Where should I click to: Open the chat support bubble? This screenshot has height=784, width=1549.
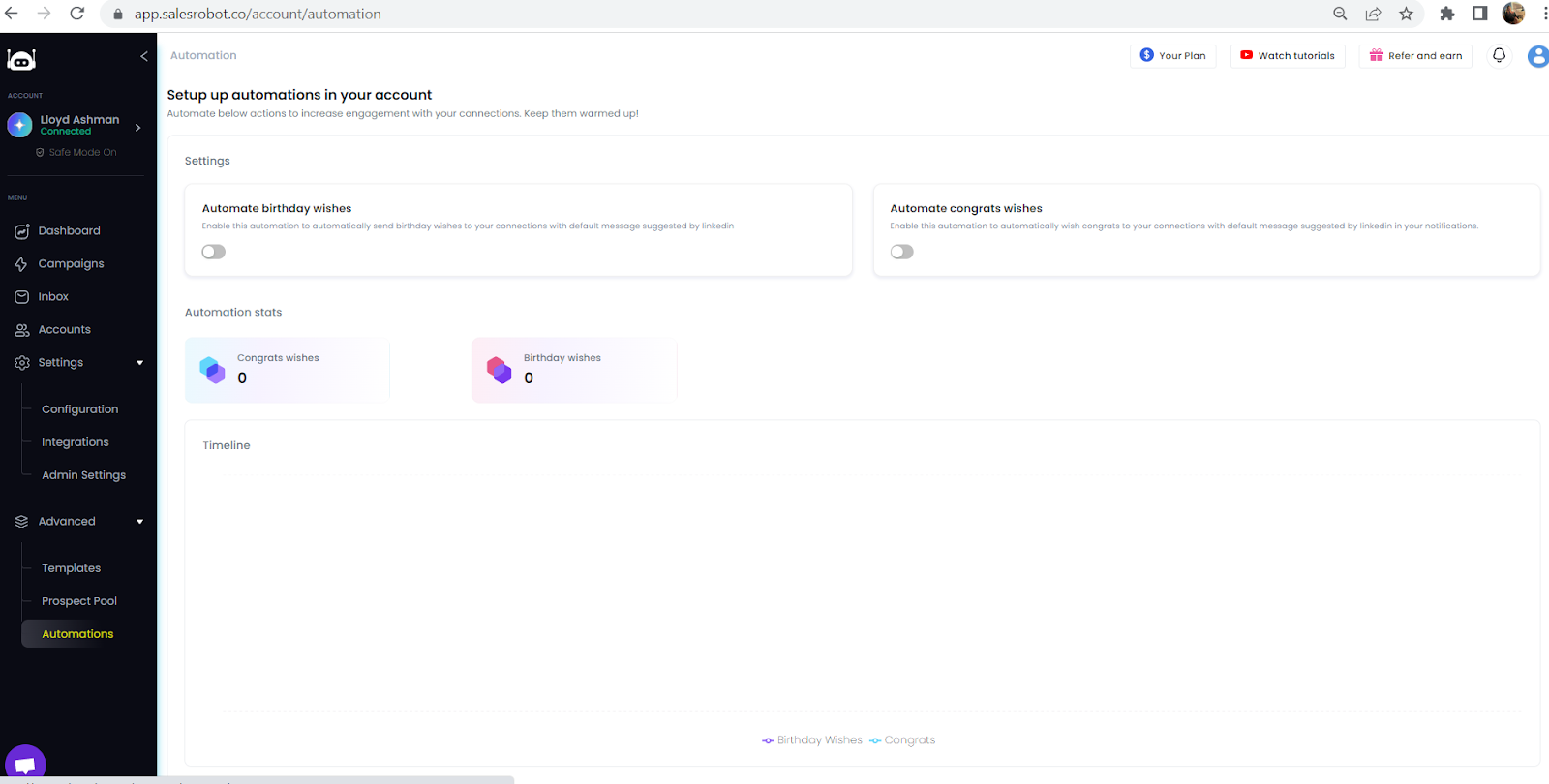[x=25, y=764]
